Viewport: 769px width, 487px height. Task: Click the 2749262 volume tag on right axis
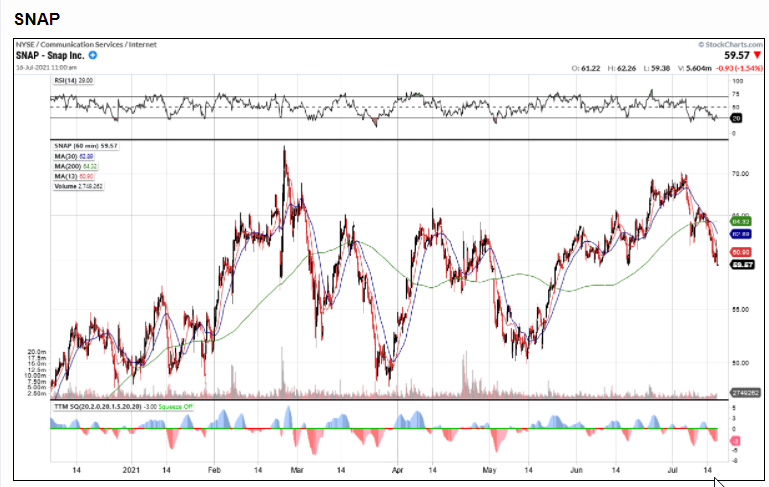(745, 393)
